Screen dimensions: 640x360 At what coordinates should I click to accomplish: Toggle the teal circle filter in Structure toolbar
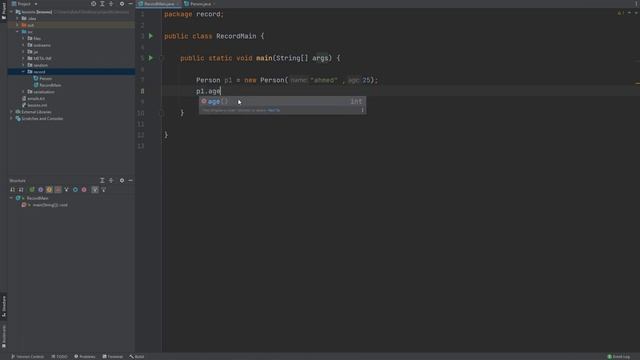pos(75,189)
